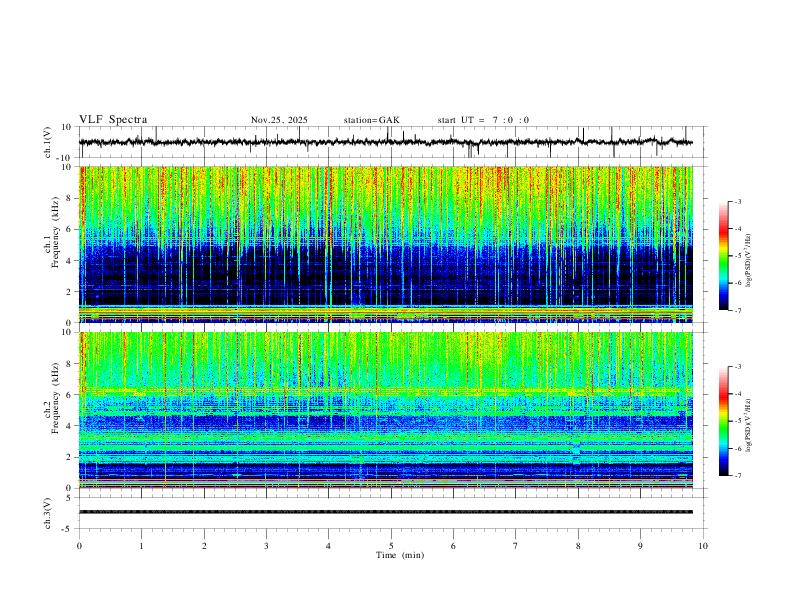Click the ch.2 "Frequency (kHz)" axis label
The width and height of the screenshot is (792, 612).
(x=55, y=398)
